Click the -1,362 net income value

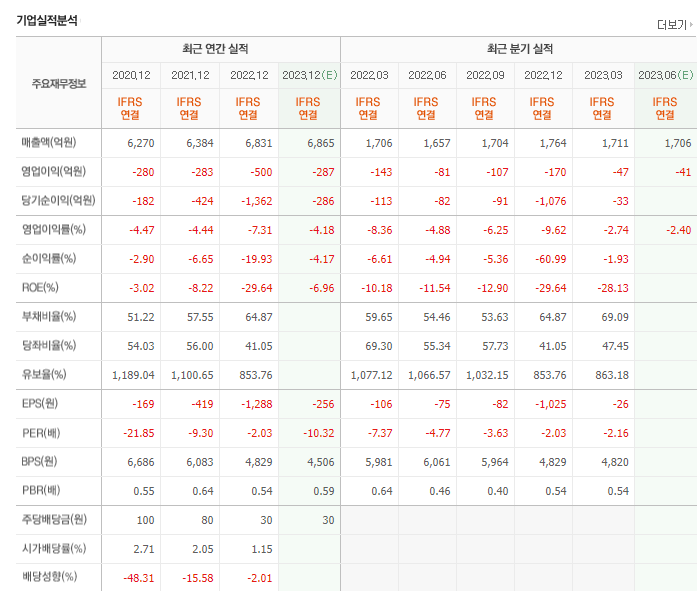(257, 201)
